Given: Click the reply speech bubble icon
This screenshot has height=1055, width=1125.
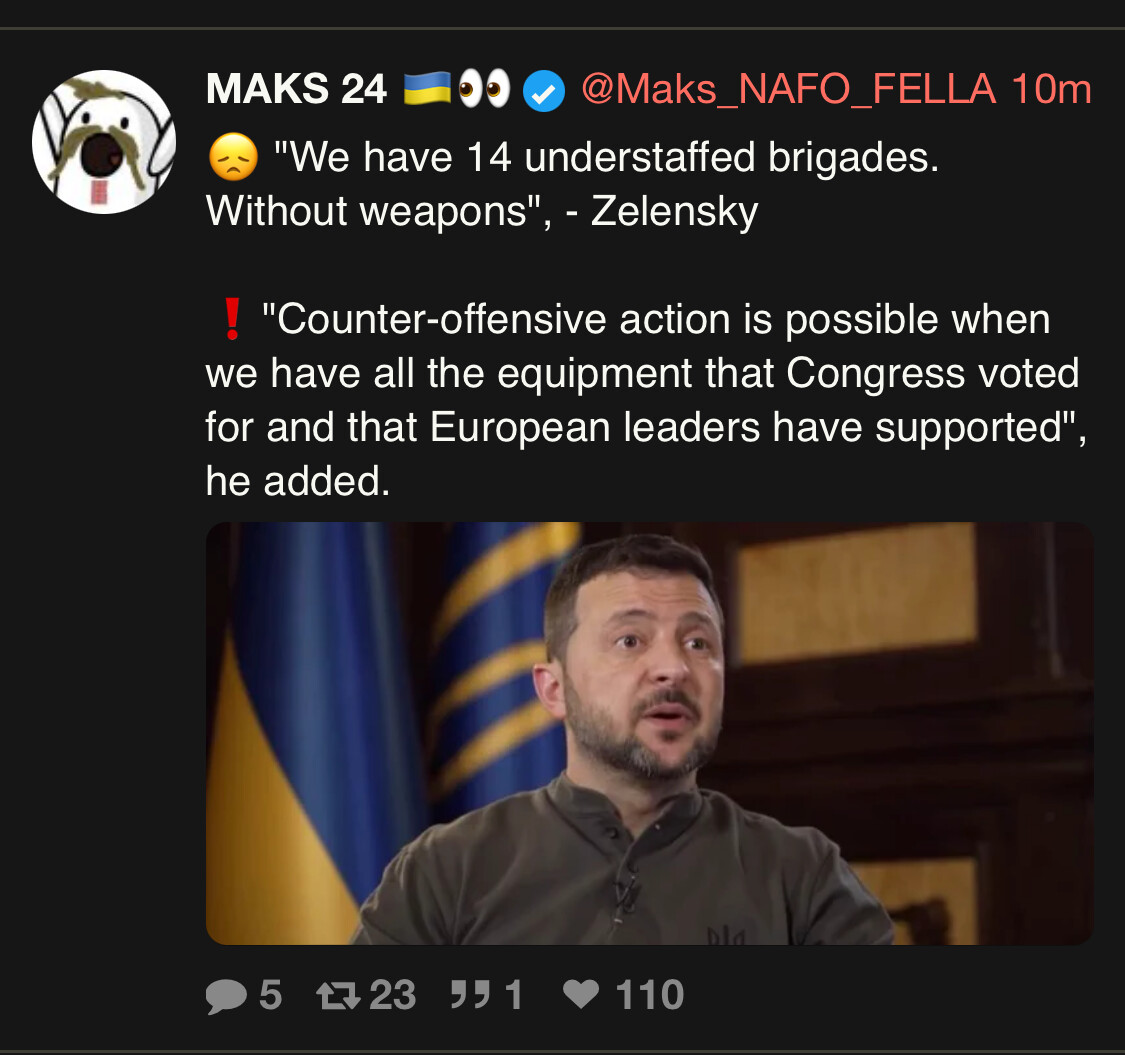Looking at the screenshot, I should pyautogui.click(x=226, y=996).
